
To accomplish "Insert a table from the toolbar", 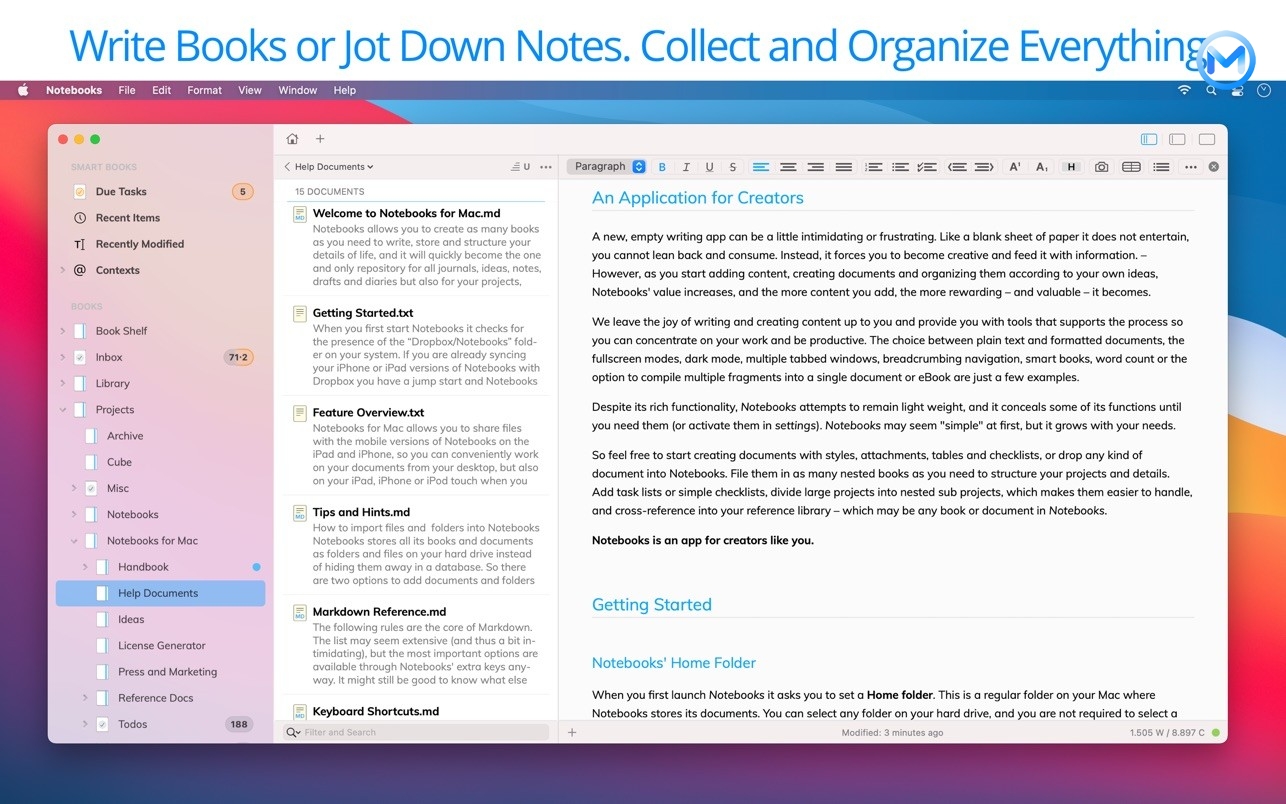I will [1131, 167].
